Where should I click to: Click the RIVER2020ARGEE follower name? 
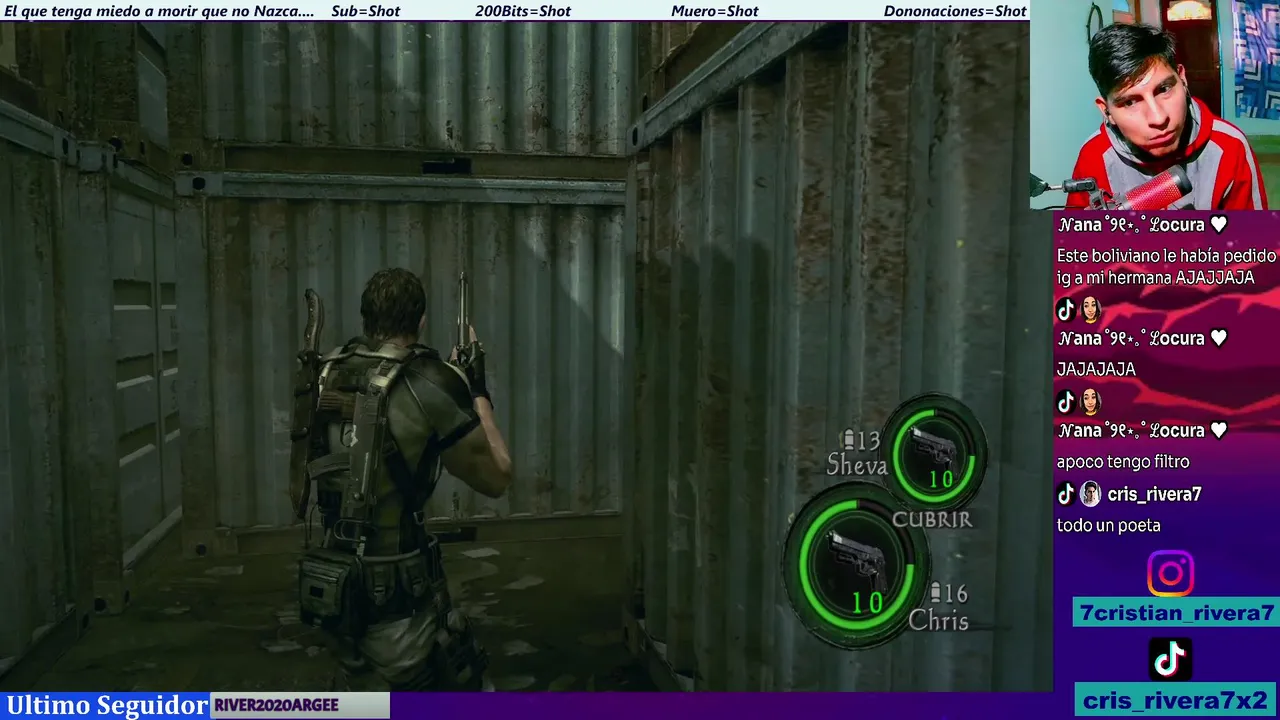(x=276, y=705)
